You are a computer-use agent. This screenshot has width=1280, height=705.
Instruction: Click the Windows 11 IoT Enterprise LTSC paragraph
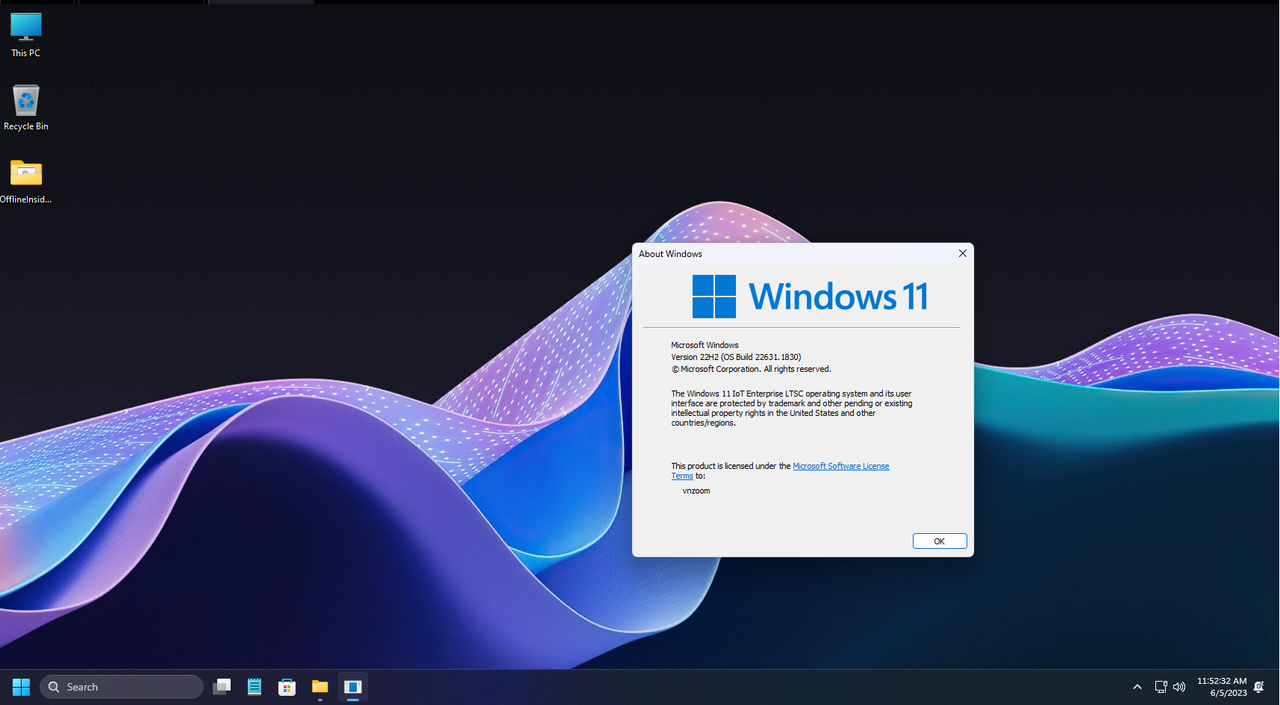[x=792, y=408]
